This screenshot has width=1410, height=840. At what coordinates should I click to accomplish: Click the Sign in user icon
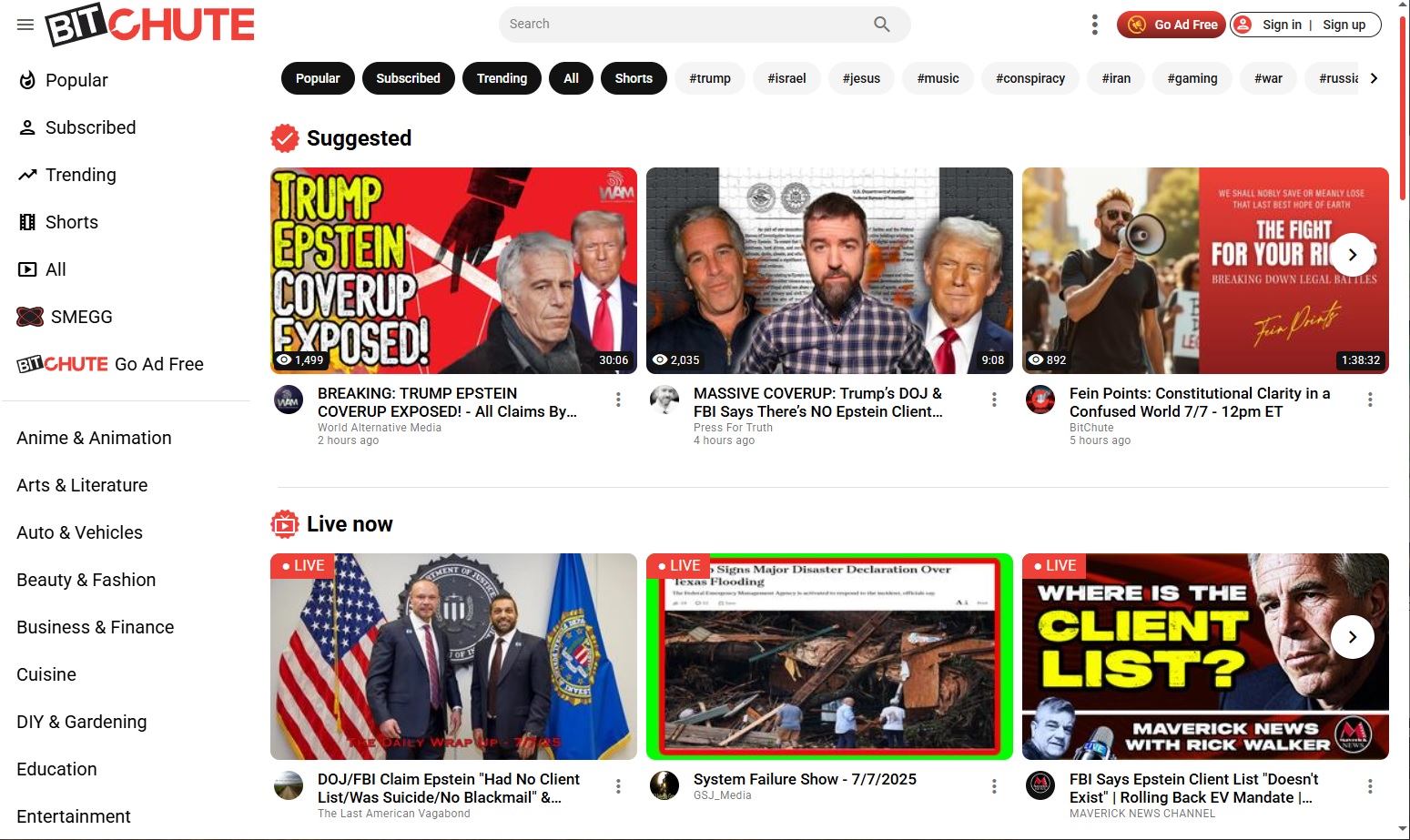click(1243, 25)
